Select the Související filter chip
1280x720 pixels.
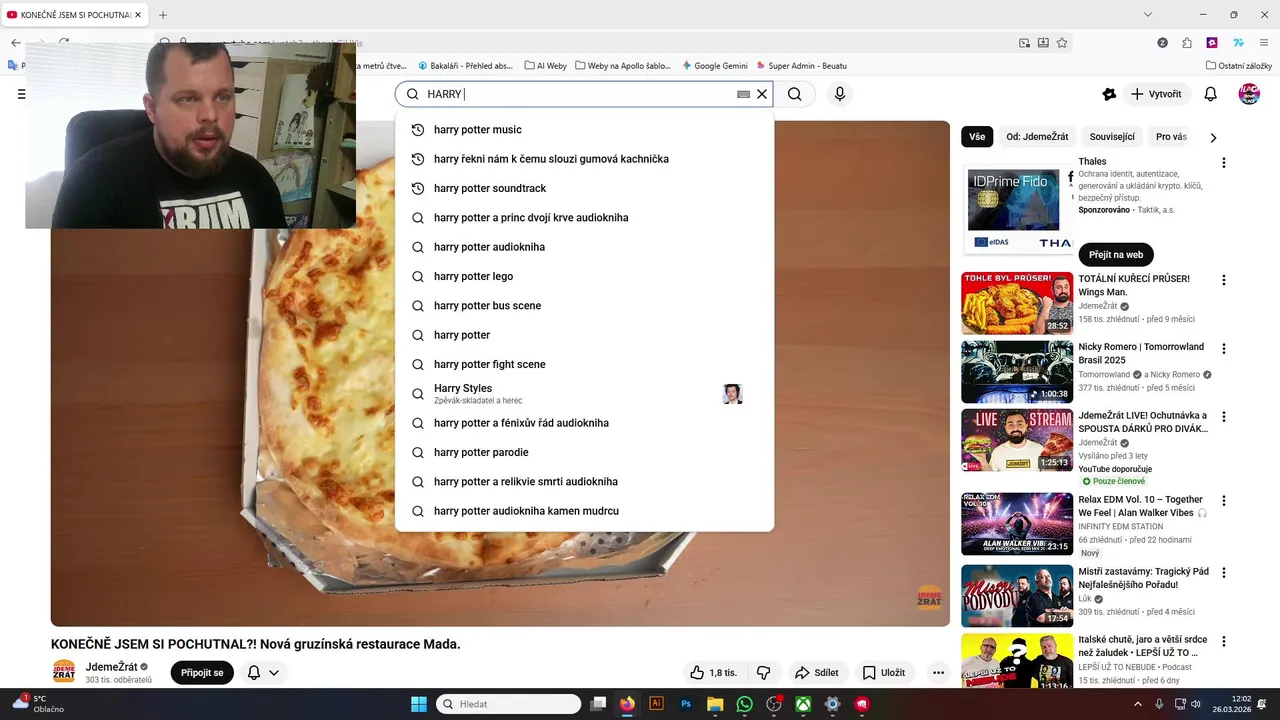[x=1112, y=137]
